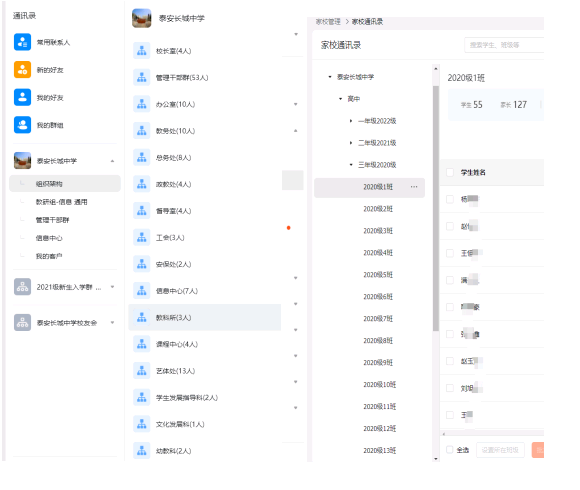The width and height of the screenshot is (580, 490).
Task: Expand the 二年级2021级 tree node
Action: (x=351, y=143)
